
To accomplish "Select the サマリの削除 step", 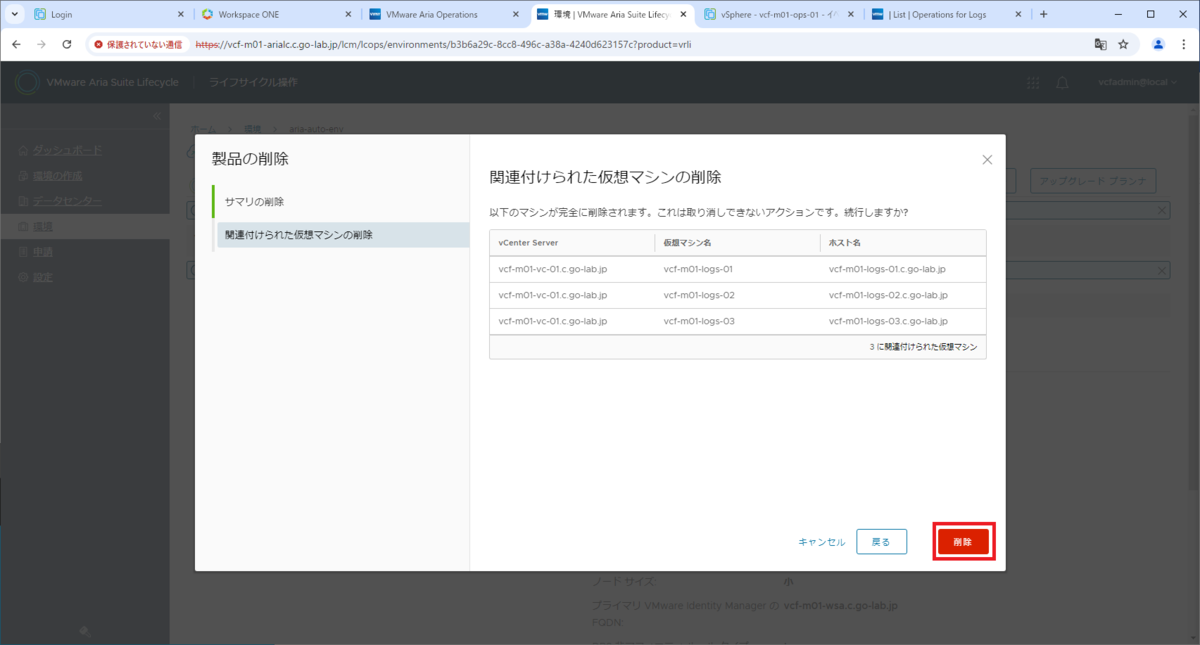I will coord(341,202).
